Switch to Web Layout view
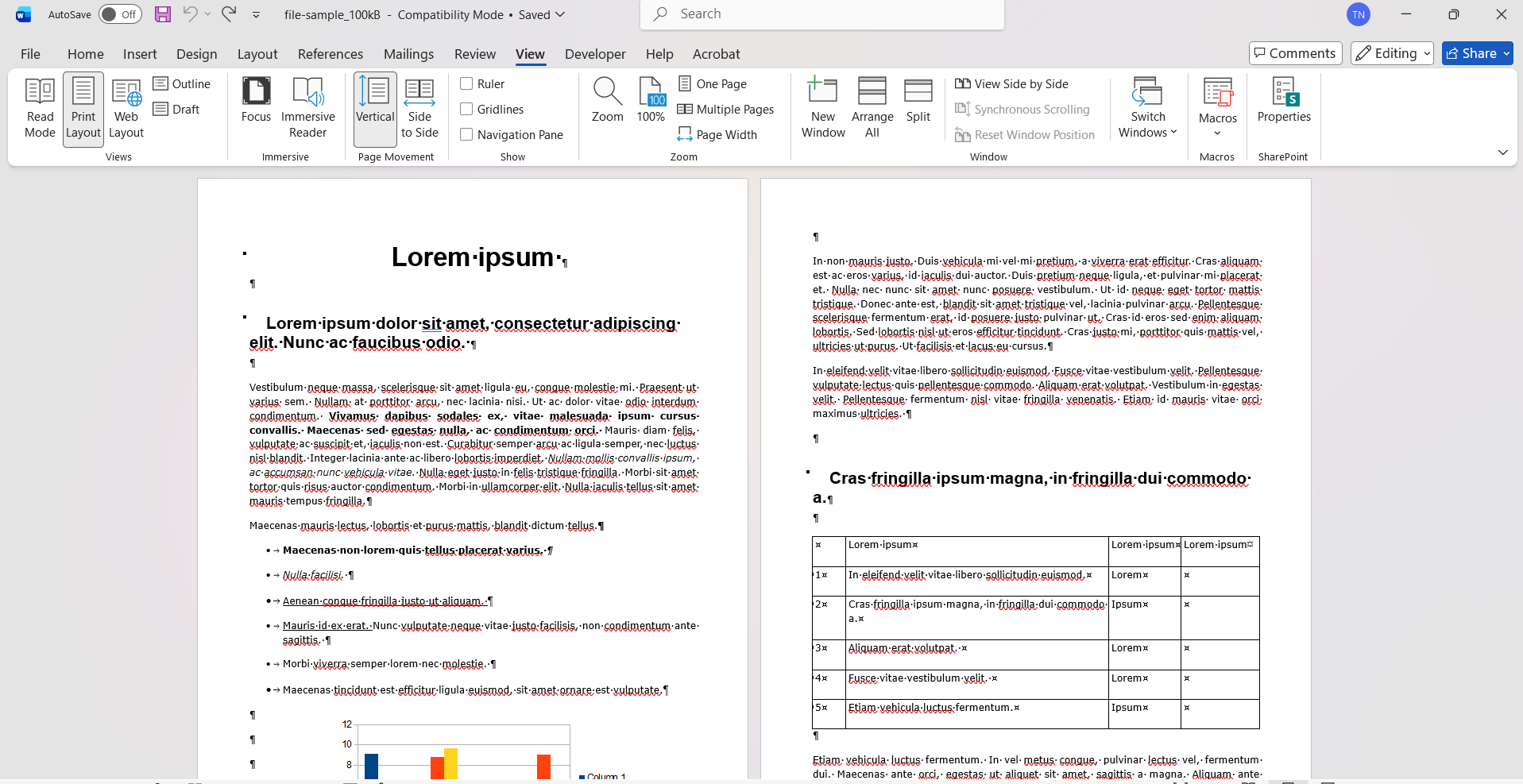The width and height of the screenshot is (1523, 784). 126,109
